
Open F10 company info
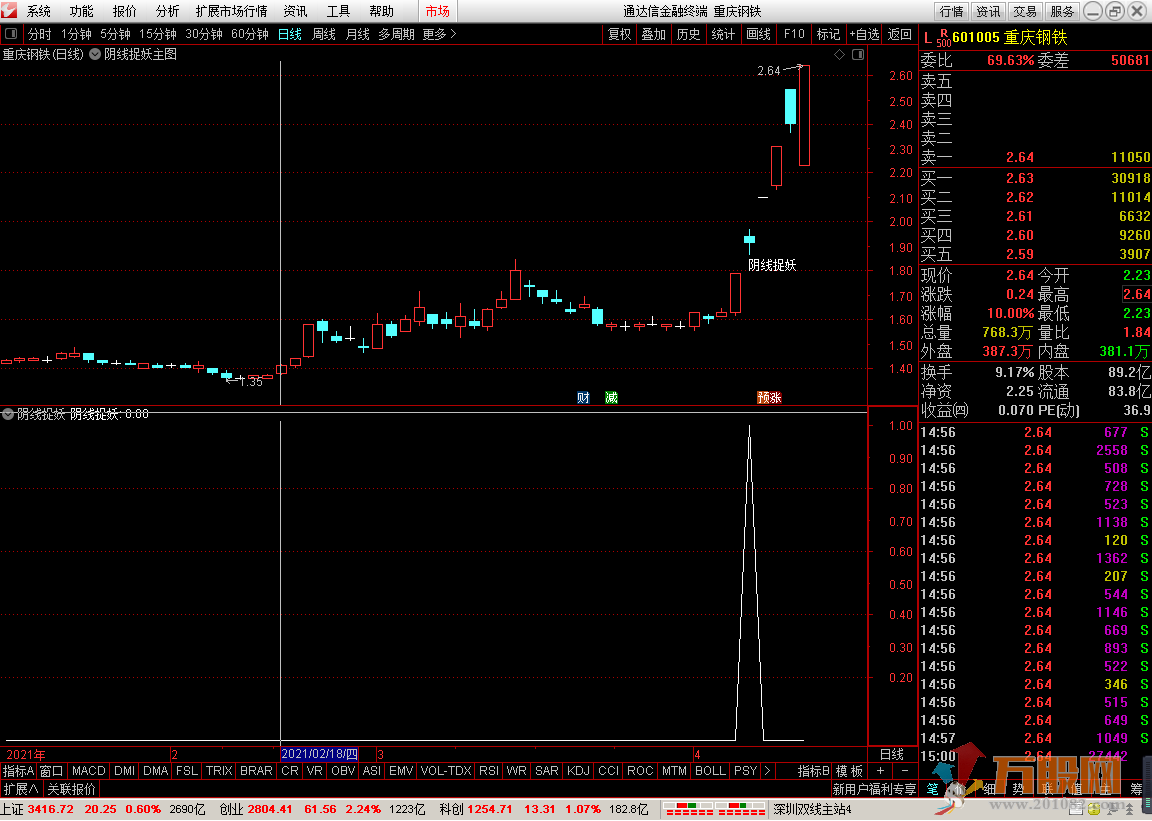pyautogui.click(x=794, y=34)
